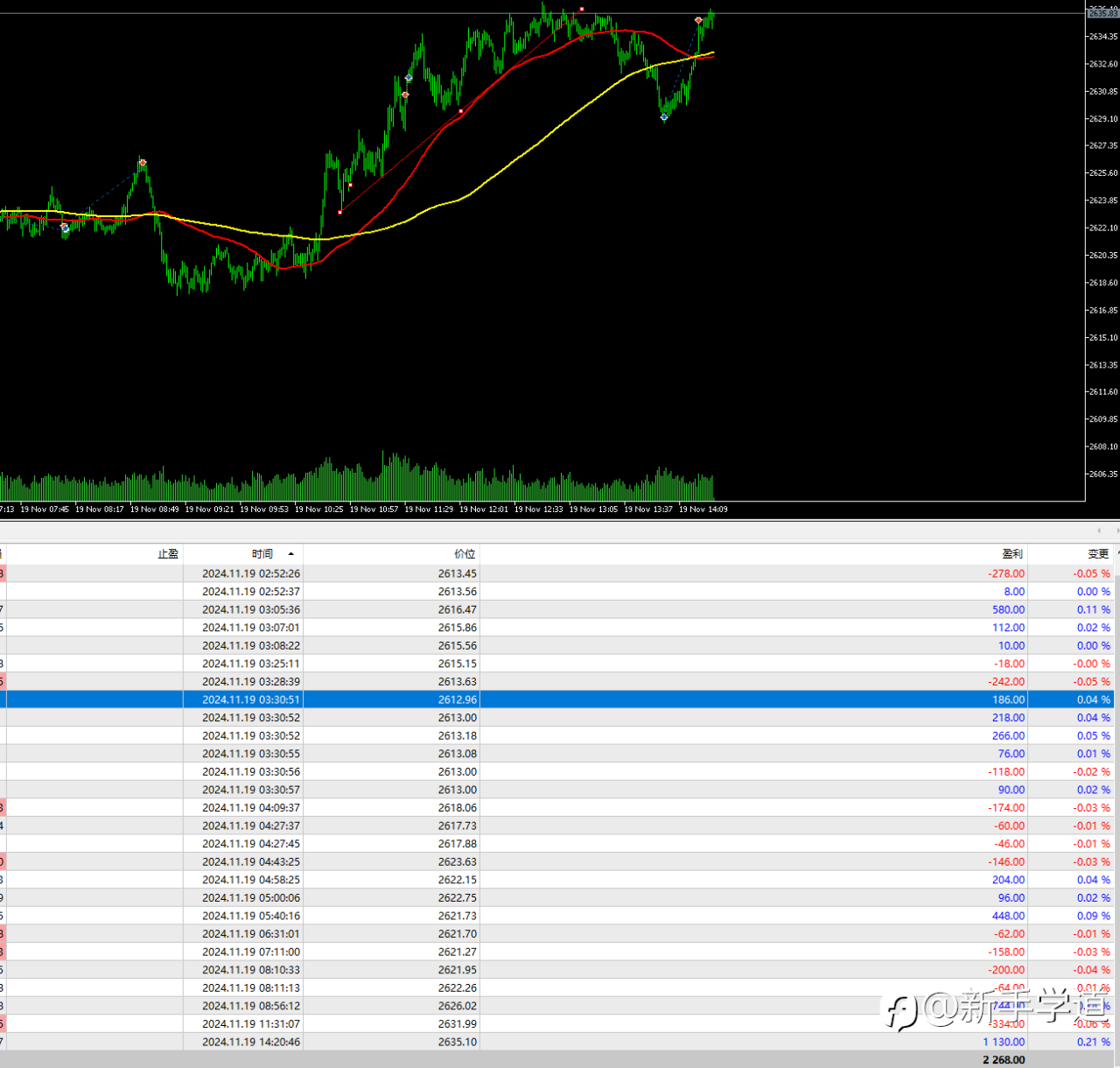Sort the table by the 止盈 column
Viewport: 1120px width, 1068px height.
click(168, 554)
